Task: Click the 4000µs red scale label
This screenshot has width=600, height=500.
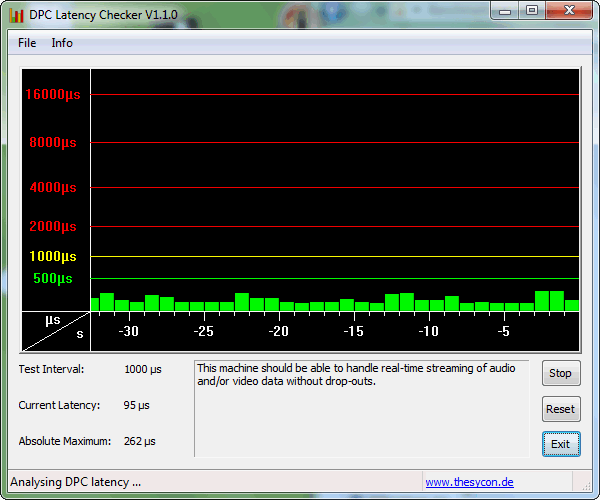Action: 52,187
